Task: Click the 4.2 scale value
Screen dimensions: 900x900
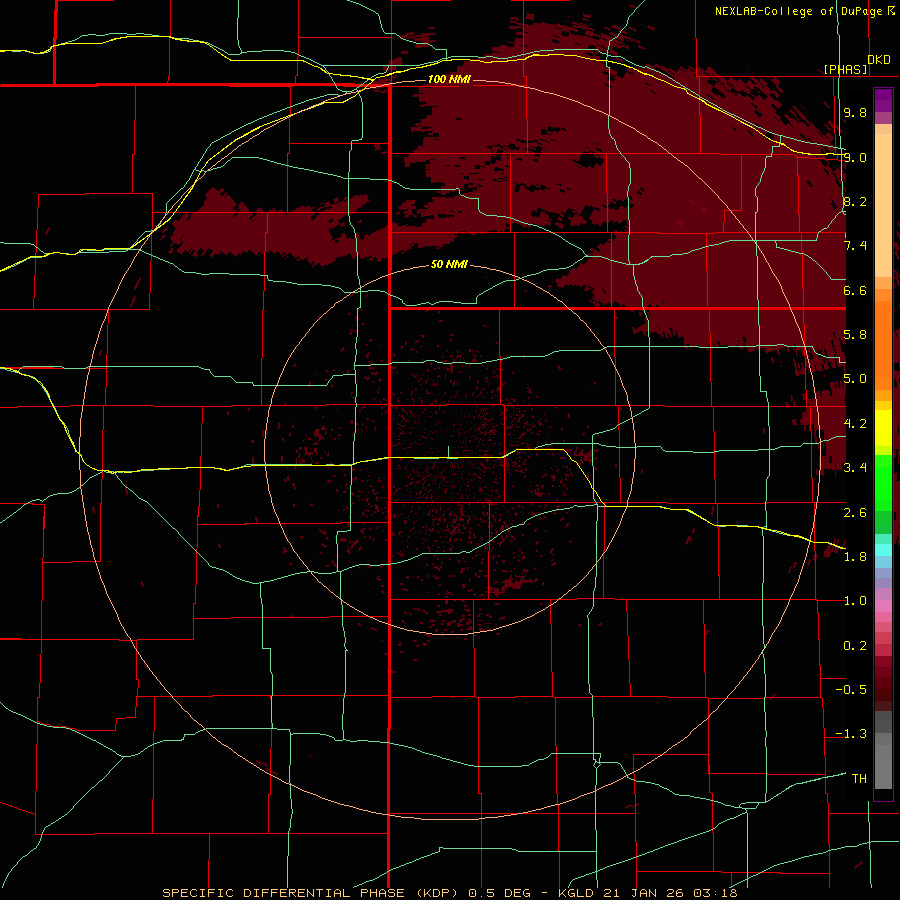Action: coord(855,424)
